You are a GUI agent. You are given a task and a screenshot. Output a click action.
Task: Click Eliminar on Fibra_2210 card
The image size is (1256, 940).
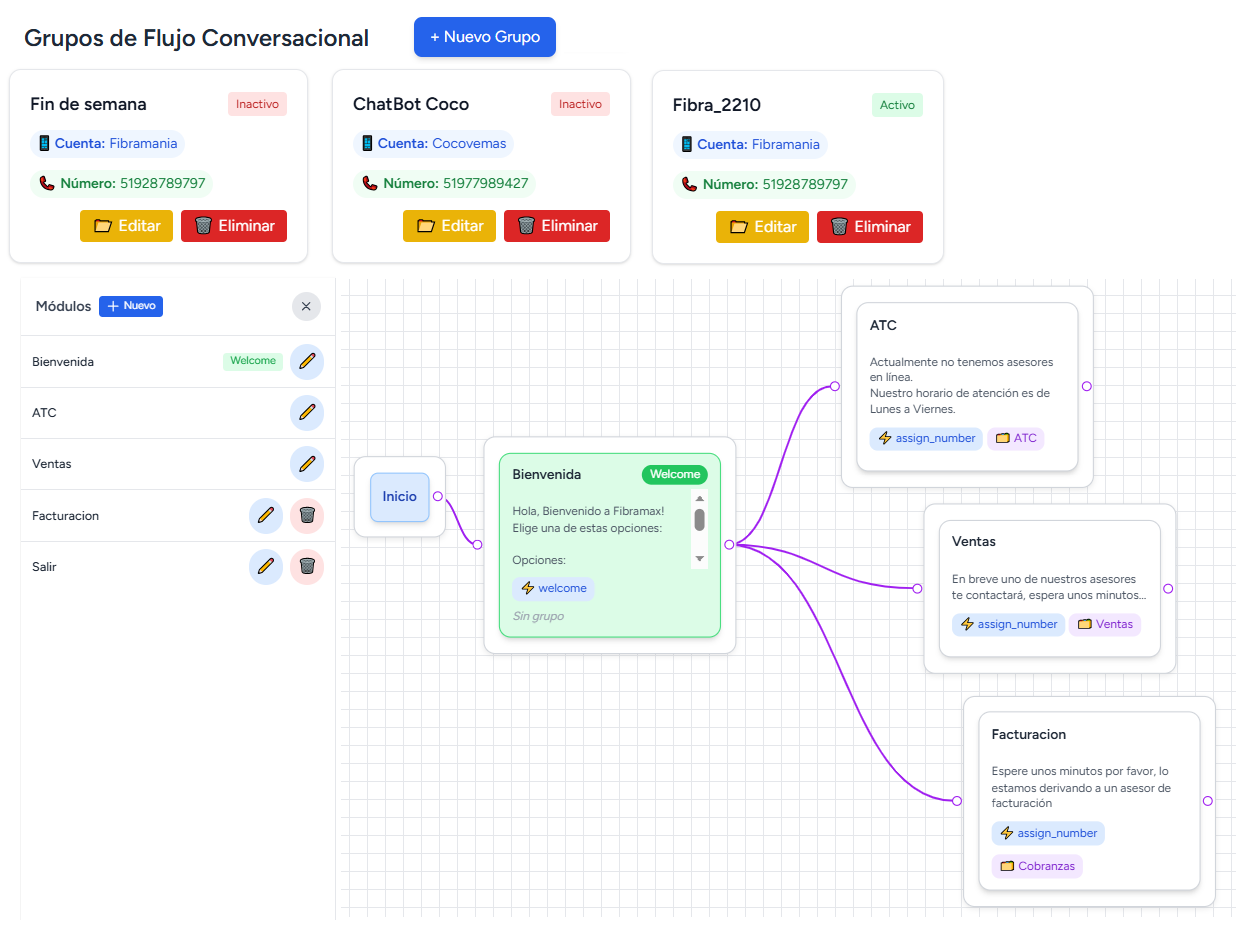point(869,227)
